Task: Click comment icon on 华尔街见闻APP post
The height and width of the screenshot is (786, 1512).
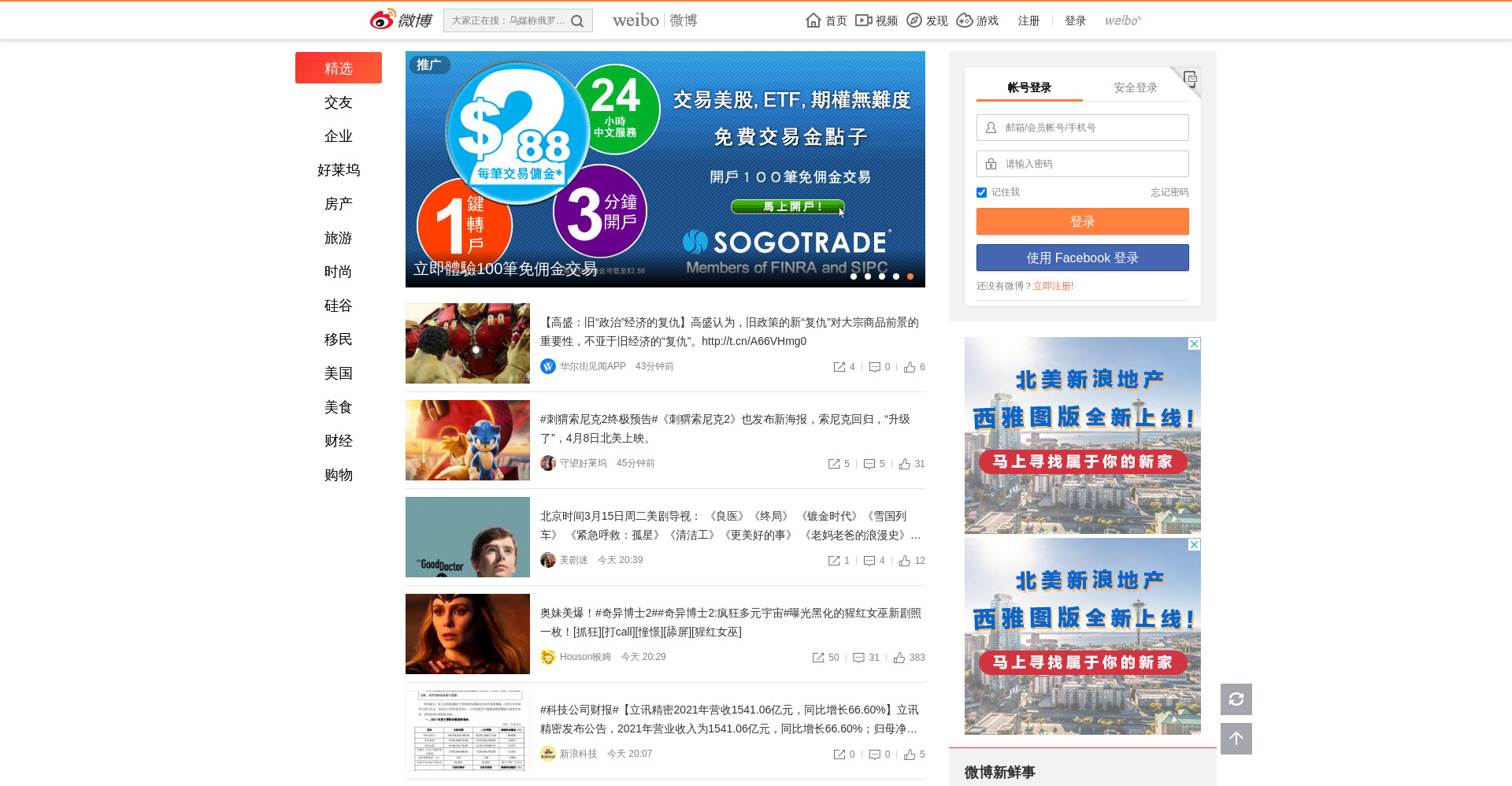Action: tap(874, 367)
